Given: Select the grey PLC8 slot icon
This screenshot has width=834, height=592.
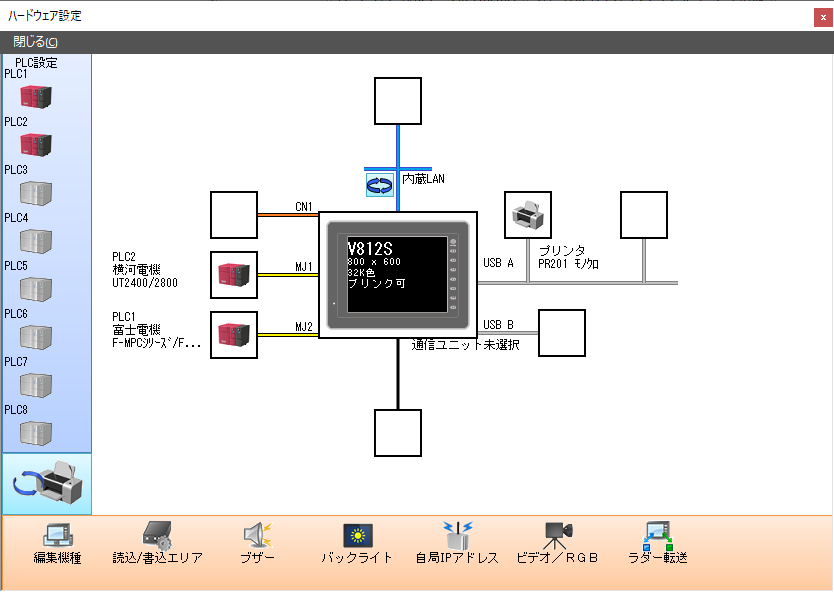Looking at the screenshot, I should tap(36, 433).
